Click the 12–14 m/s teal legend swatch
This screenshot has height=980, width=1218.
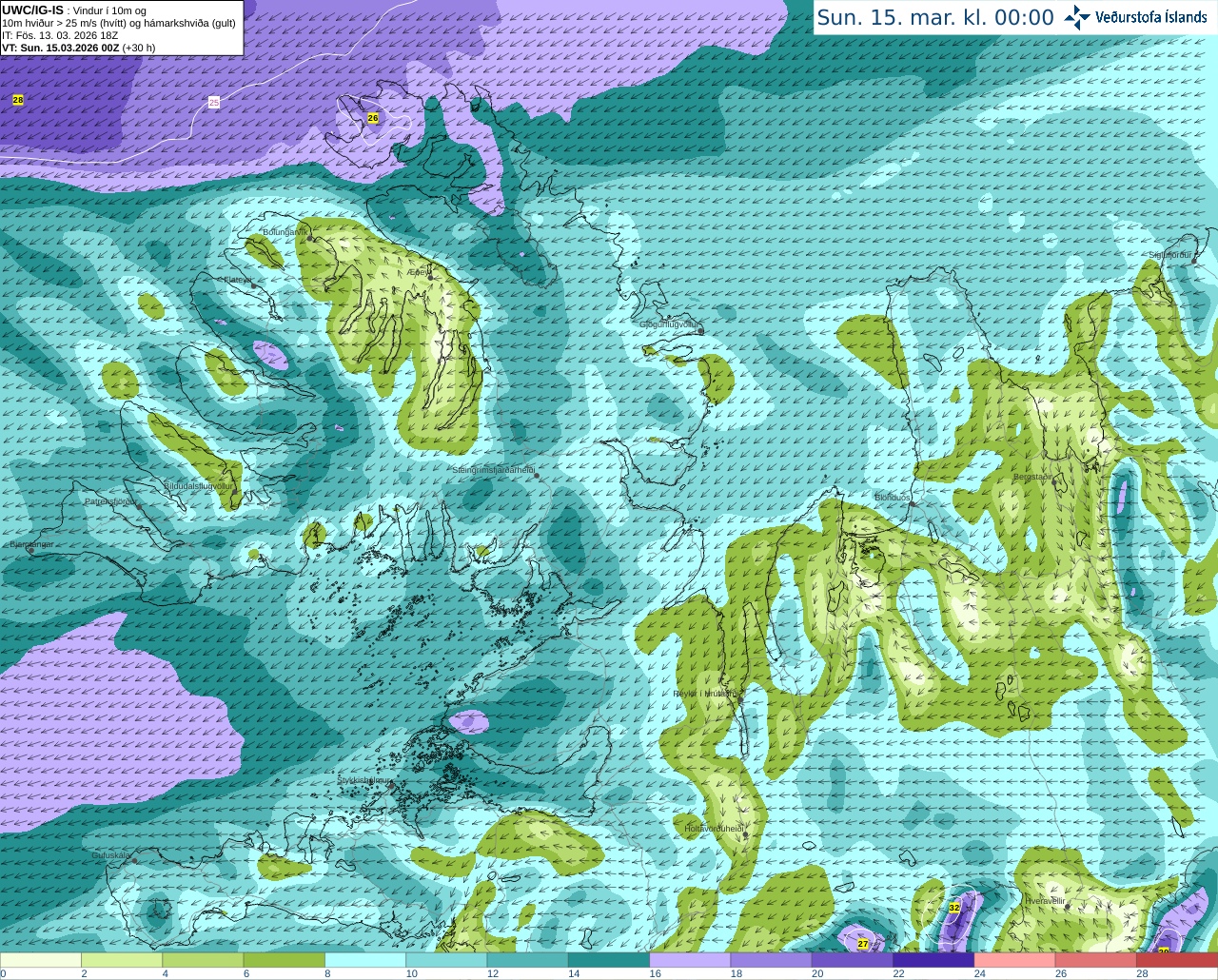click(x=528, y=960)
